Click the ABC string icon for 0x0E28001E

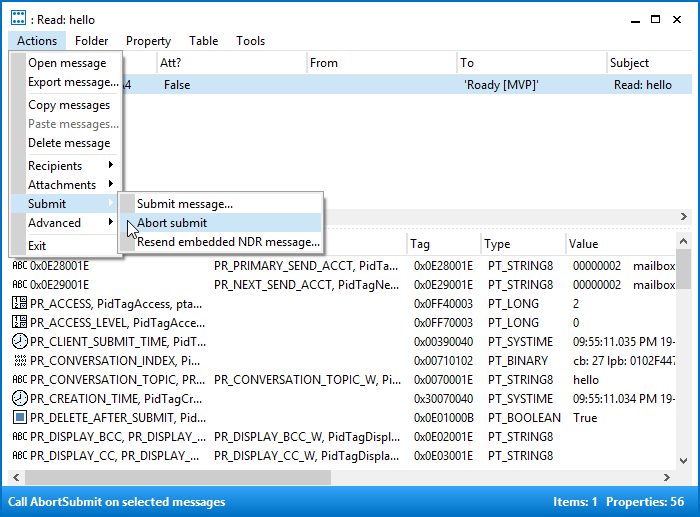click(19, 266)
